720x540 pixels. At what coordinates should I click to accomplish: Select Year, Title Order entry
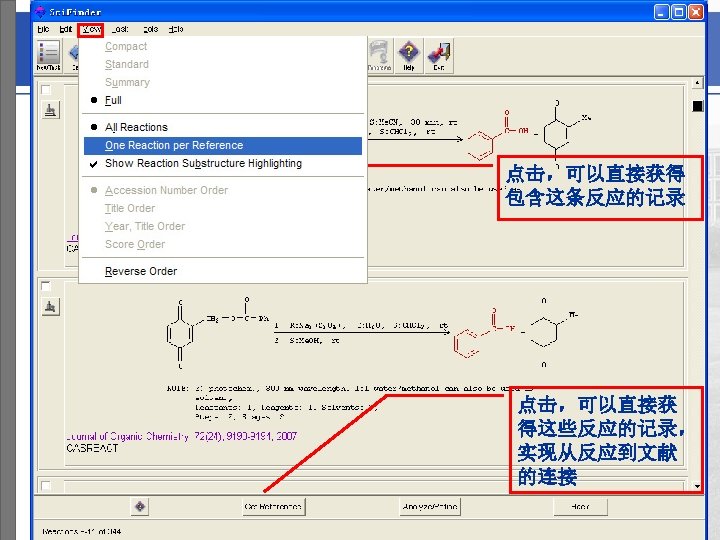(x=223, y=226)
